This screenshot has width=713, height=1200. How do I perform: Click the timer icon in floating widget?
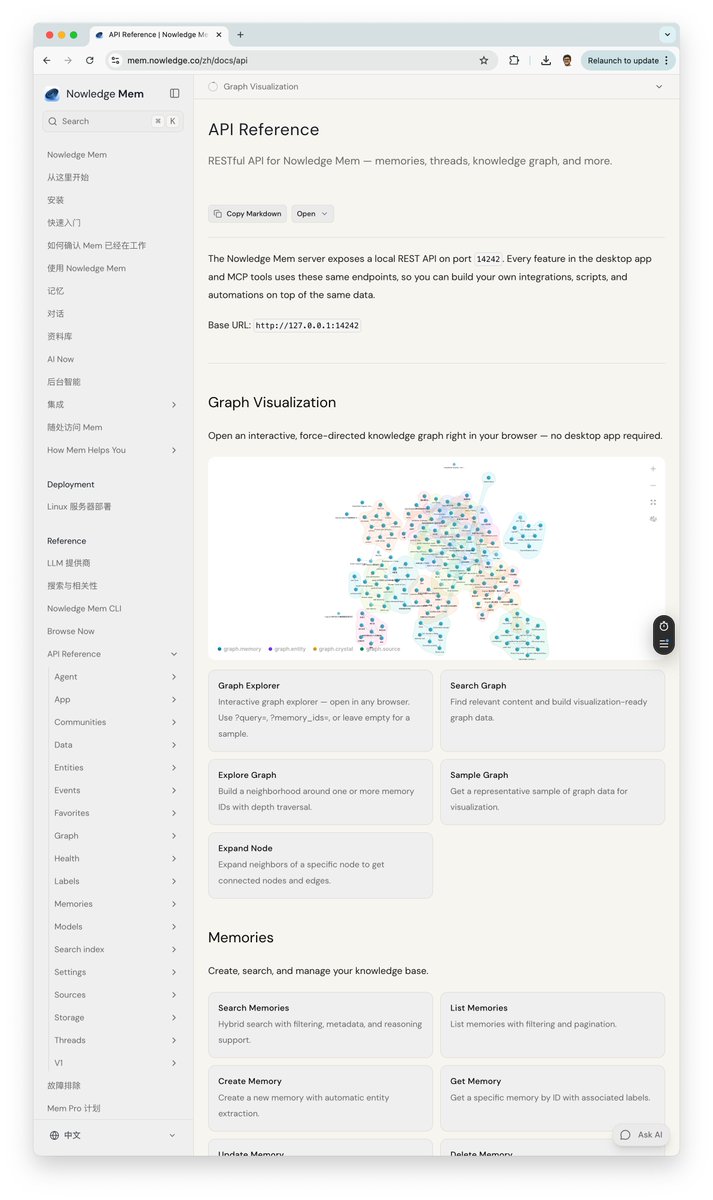click(664, 626)
